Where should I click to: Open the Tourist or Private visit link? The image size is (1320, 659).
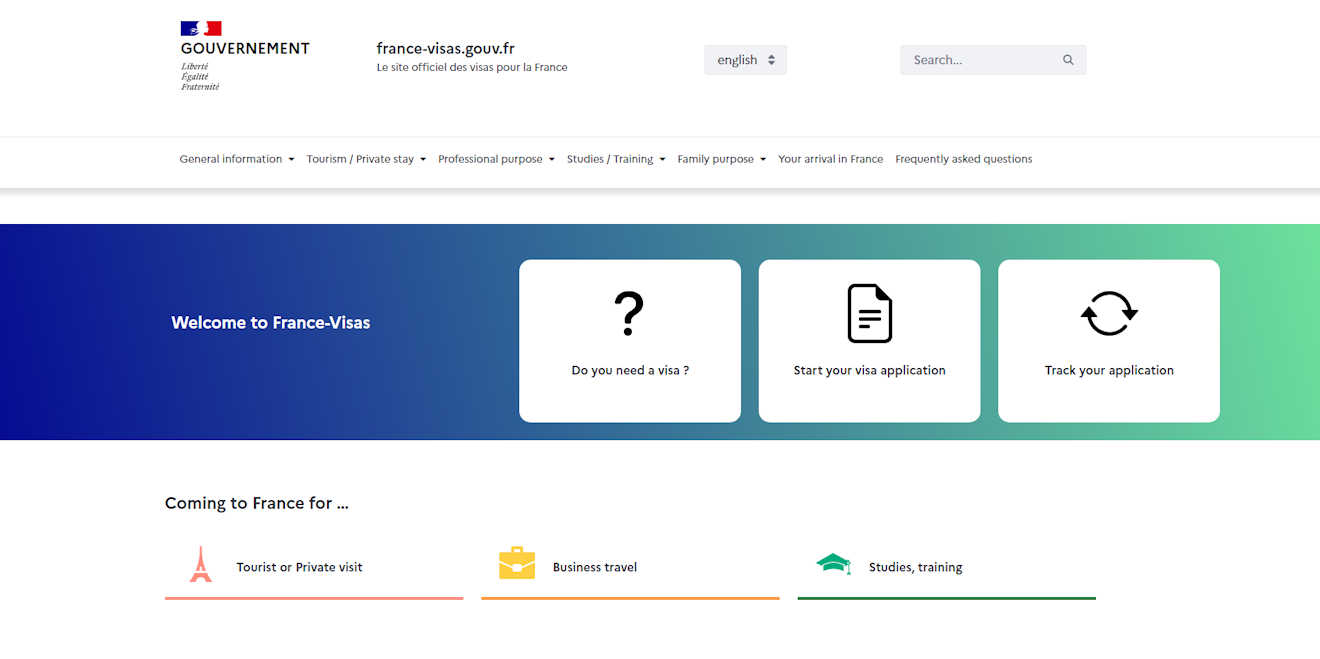[x=299, y=567]
